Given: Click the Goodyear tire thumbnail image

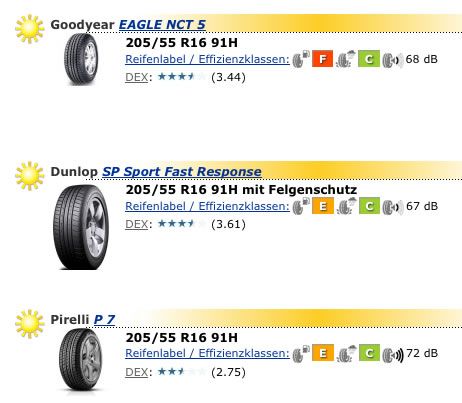Looking at the screenshot, I should click(81, 59).
